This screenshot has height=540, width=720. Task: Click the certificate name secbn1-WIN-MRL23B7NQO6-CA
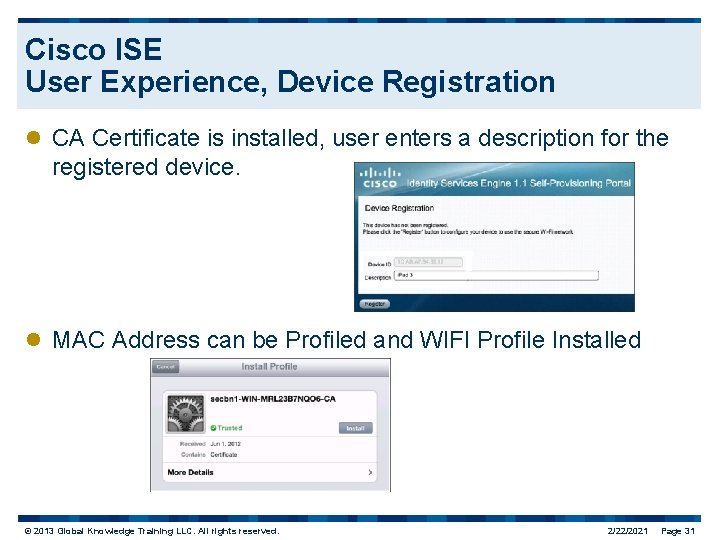(x=273, y=399)
